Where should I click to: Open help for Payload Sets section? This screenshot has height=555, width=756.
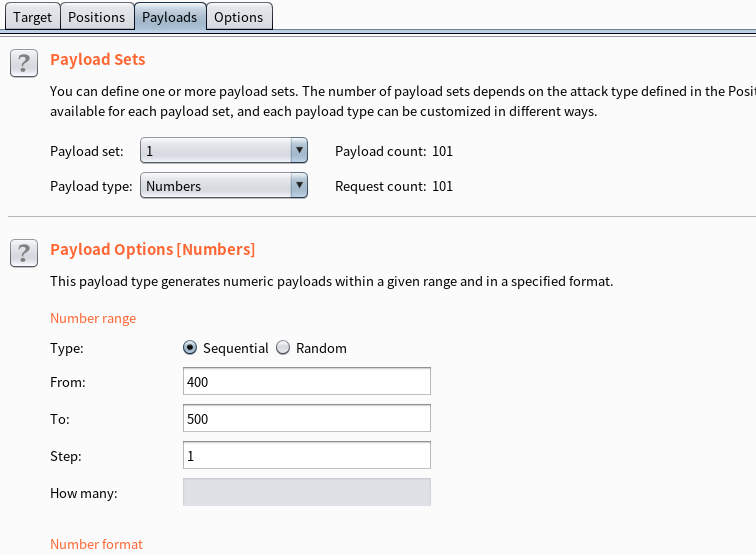point(24,63)
